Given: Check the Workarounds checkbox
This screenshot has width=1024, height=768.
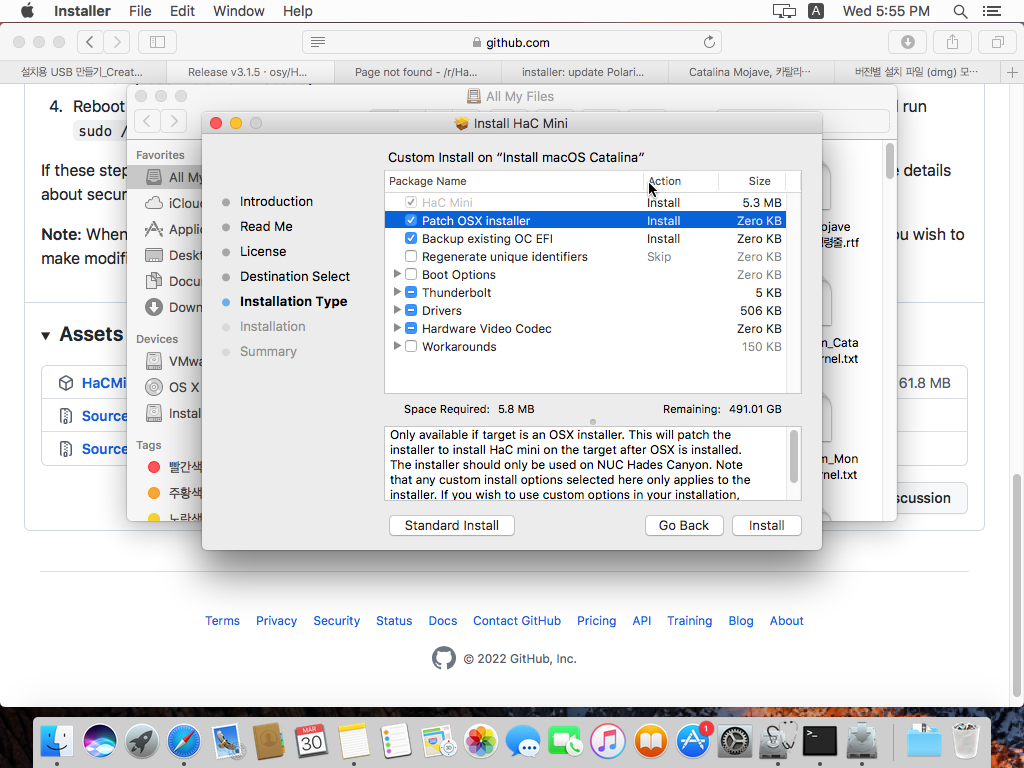Looking at the screenshot, I should (411, 346).
